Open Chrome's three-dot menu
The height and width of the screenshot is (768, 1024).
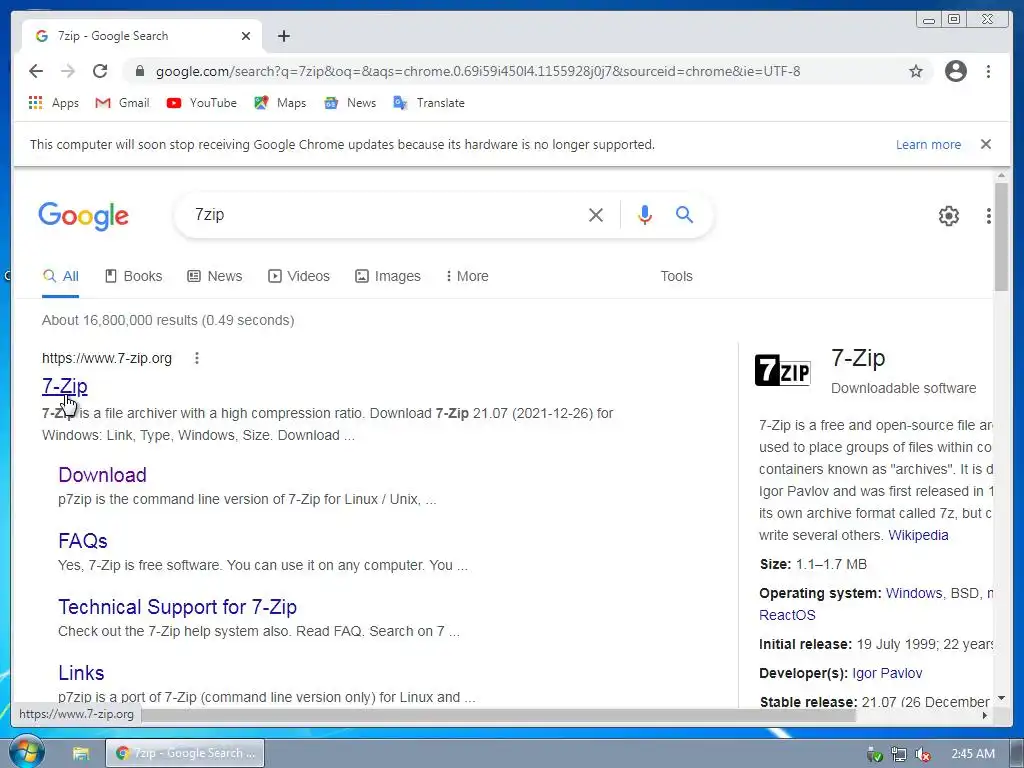(988, 71)
